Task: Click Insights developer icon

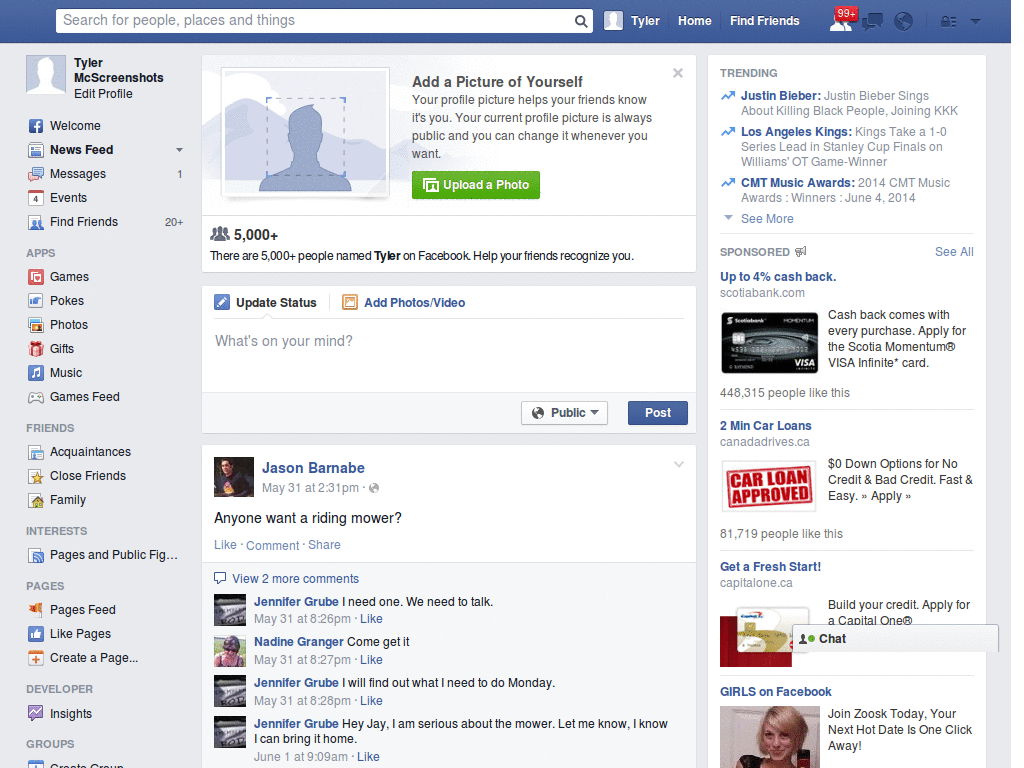Action: 36,714
